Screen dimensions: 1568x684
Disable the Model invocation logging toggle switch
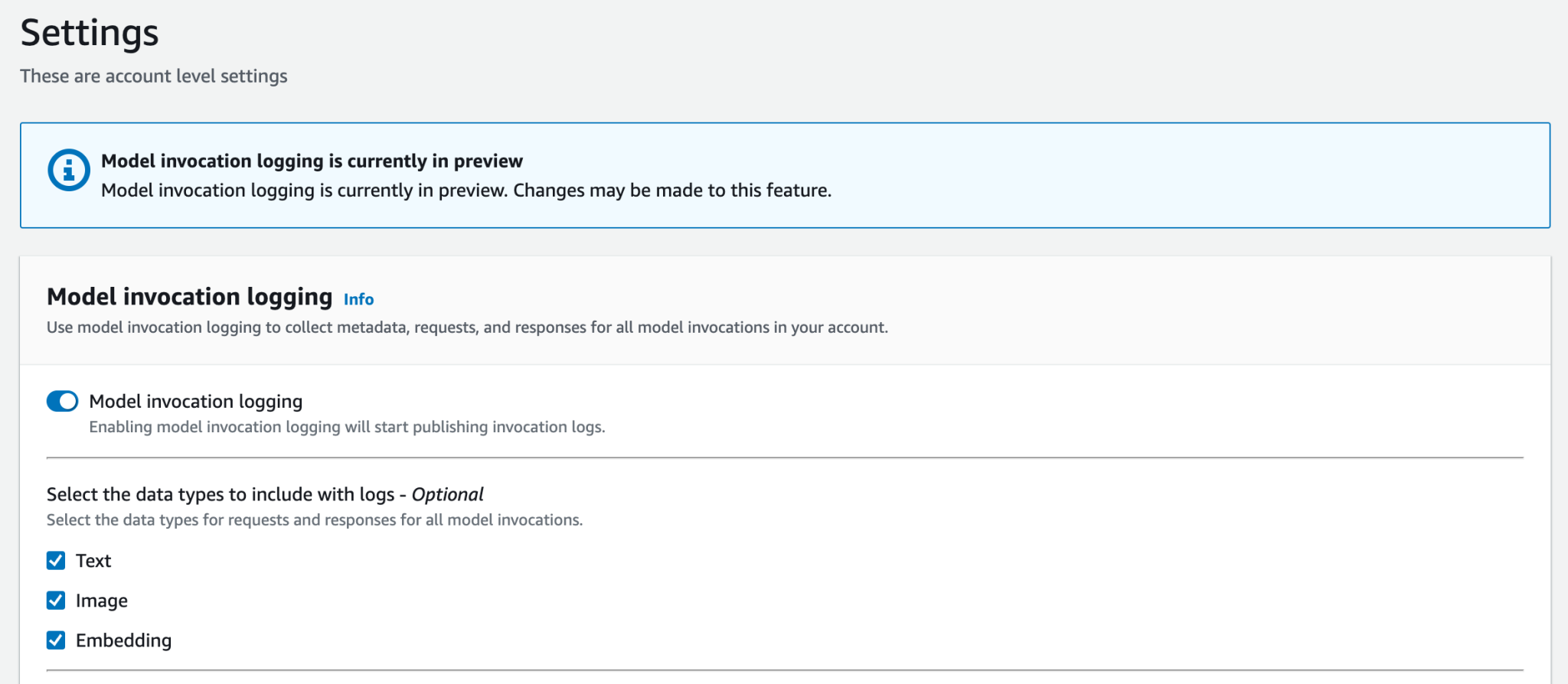pyautogui.click(x=62, y=402)
